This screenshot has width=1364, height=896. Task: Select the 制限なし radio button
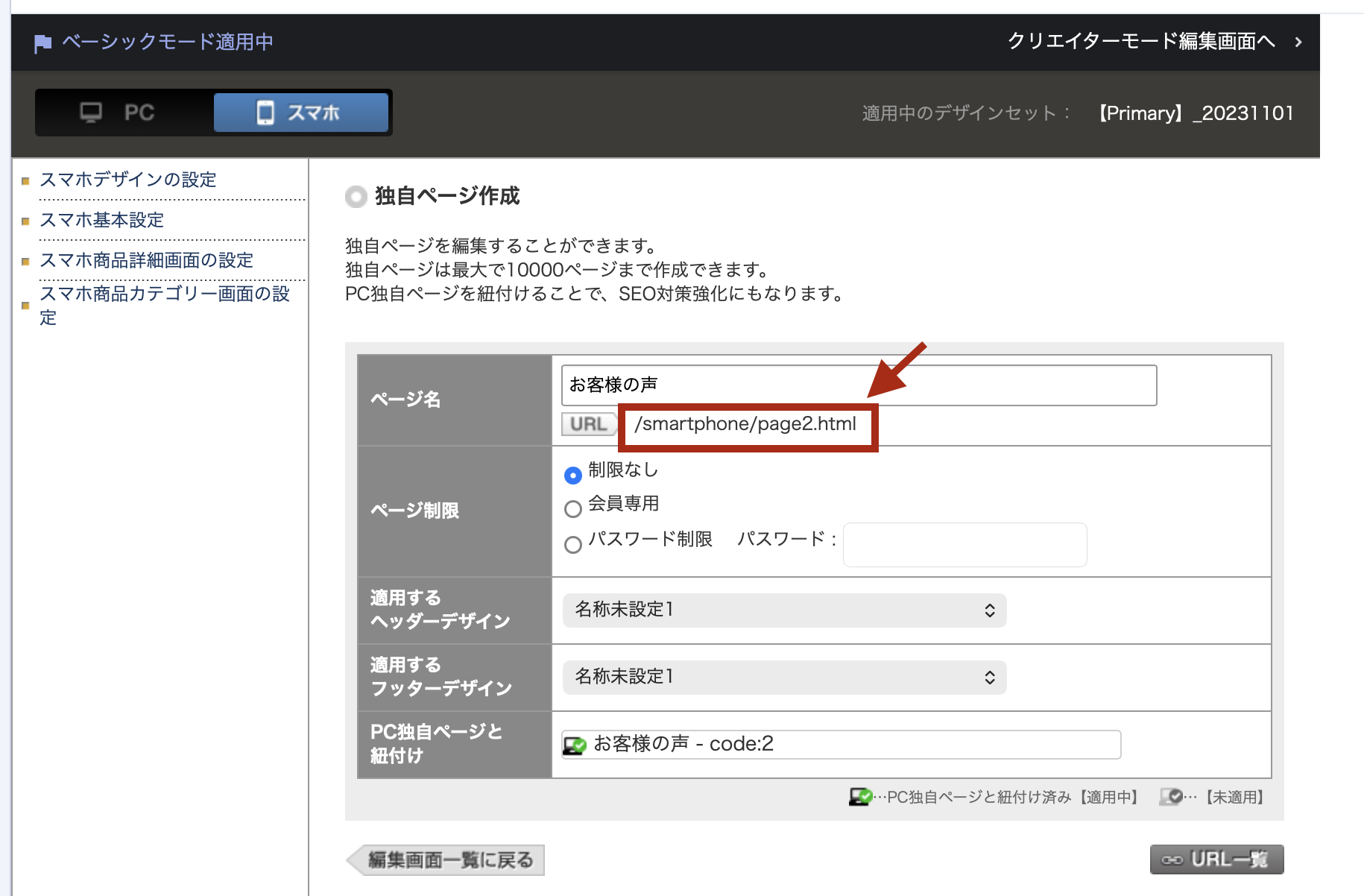(572, 475)
